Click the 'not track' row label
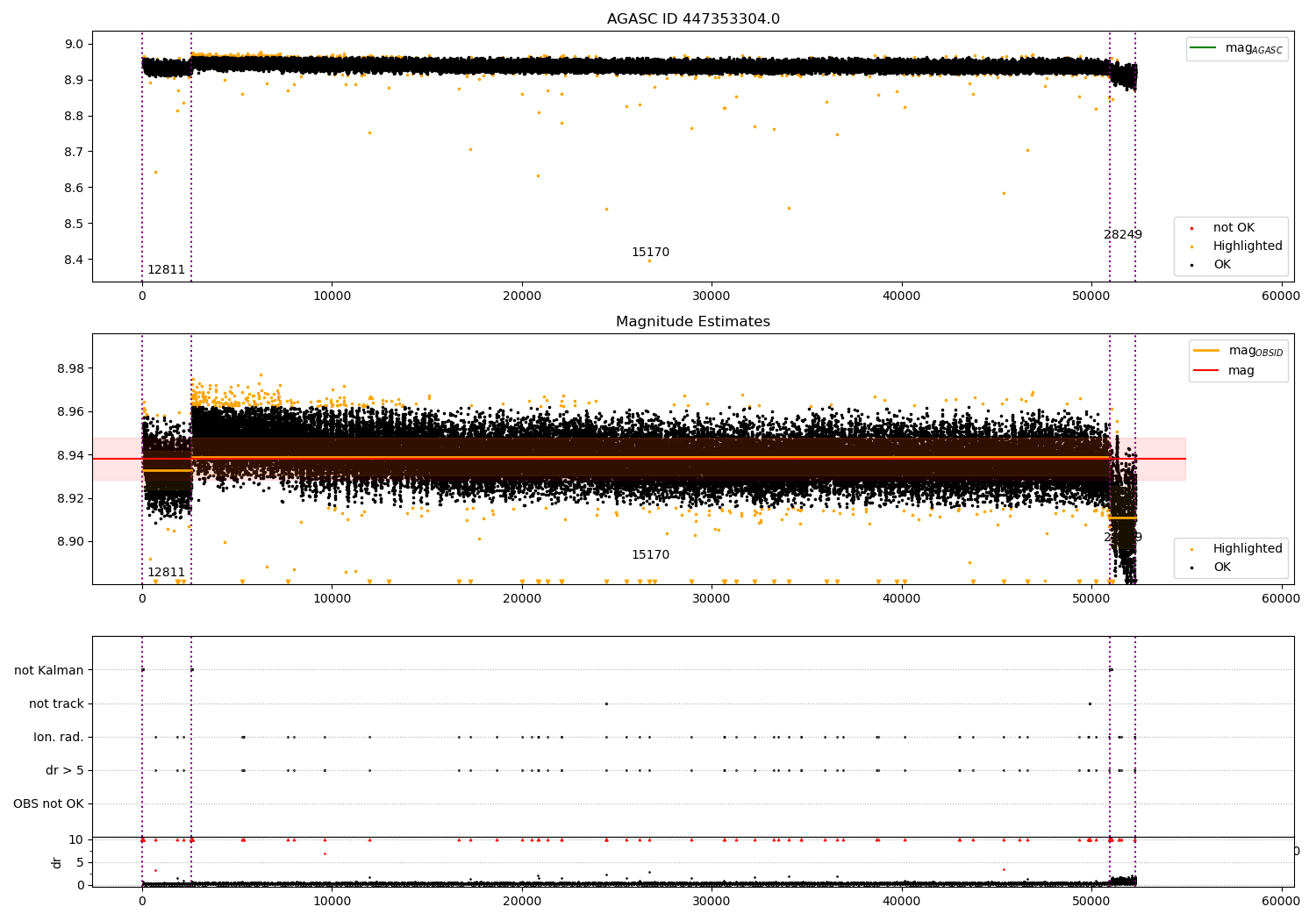This screenshot has height=921, width=1316. point(56,703)
